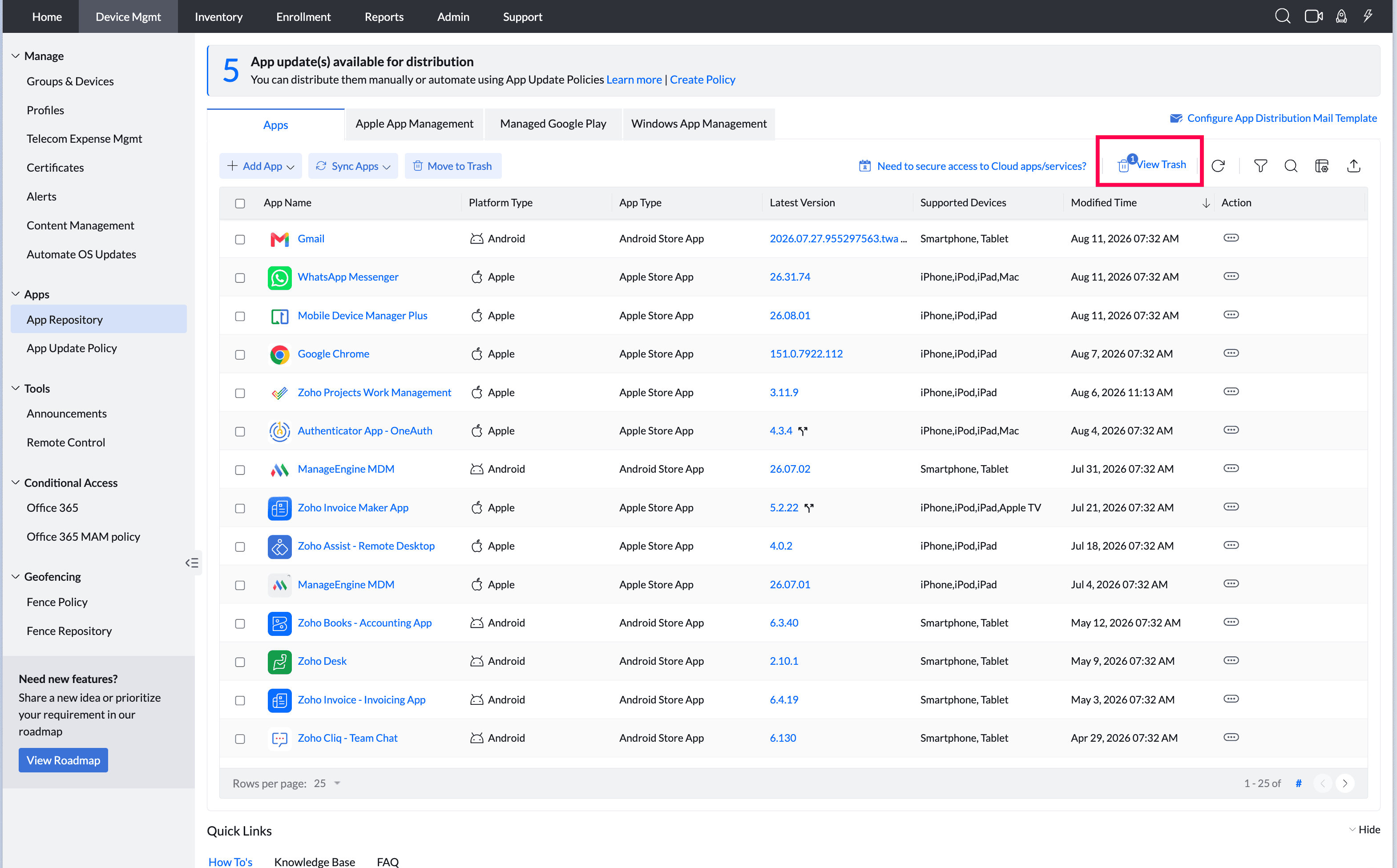Hide the Quick Links section

click(x=1364, y=830)
